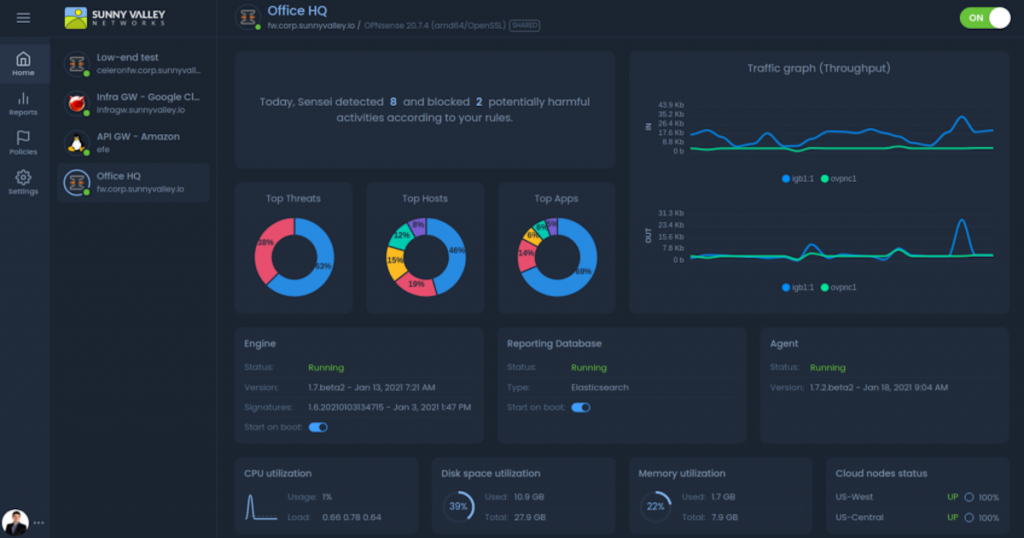
Task: Expand options next to user avatar
Action: tap(40, 522)
